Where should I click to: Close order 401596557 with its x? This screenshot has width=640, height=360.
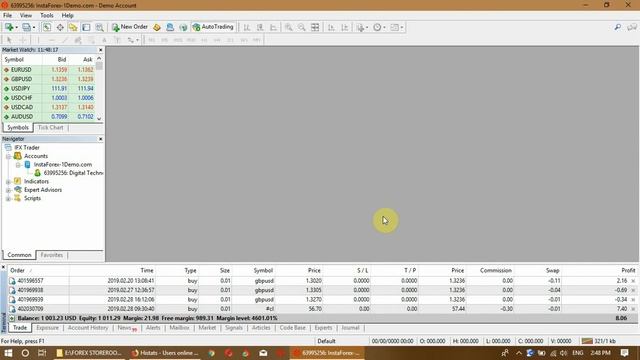633,281
